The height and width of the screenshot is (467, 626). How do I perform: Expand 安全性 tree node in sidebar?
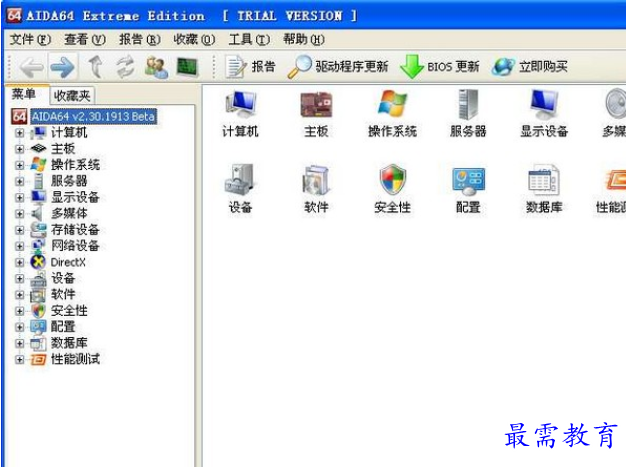point(19,311)
